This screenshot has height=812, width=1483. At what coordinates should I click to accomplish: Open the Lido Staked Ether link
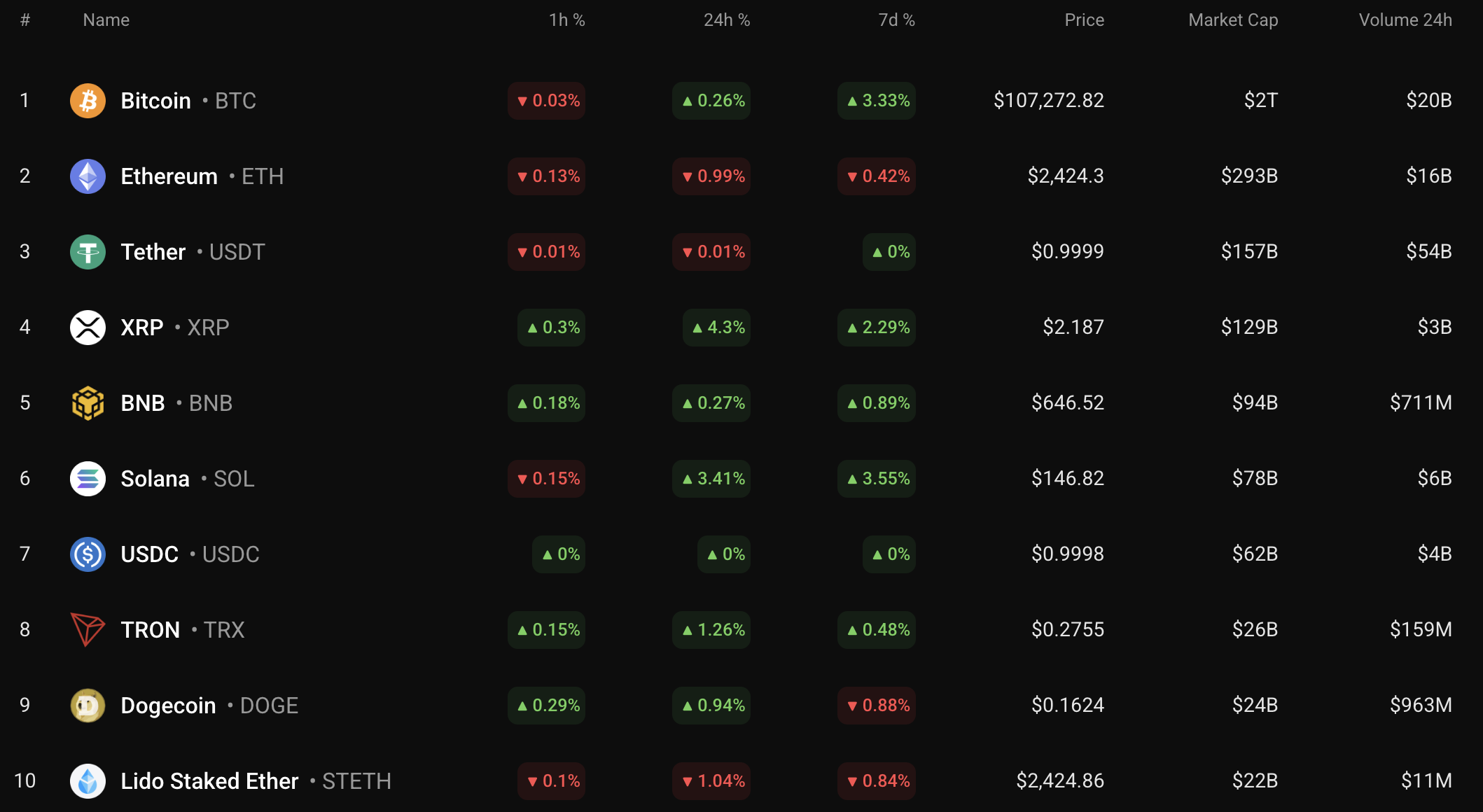click(x=209, y=781)
